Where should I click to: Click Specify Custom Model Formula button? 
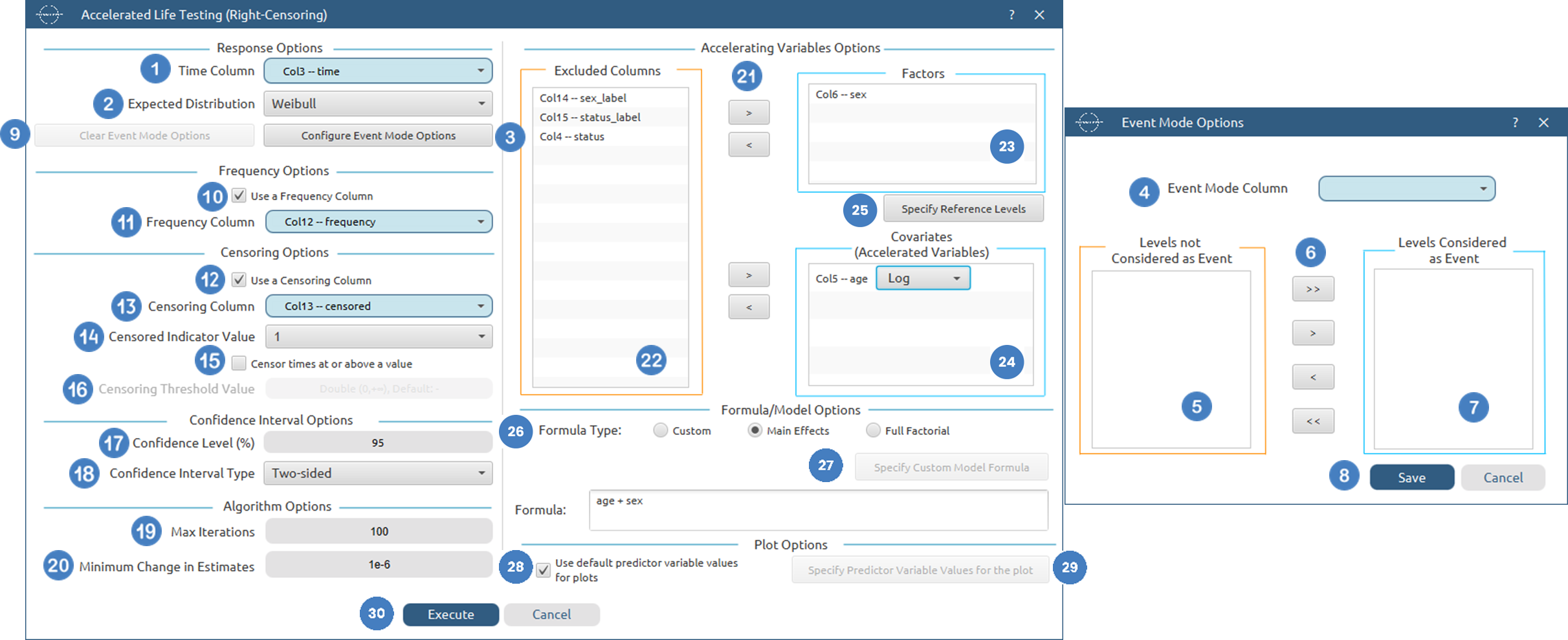(951, 467)
